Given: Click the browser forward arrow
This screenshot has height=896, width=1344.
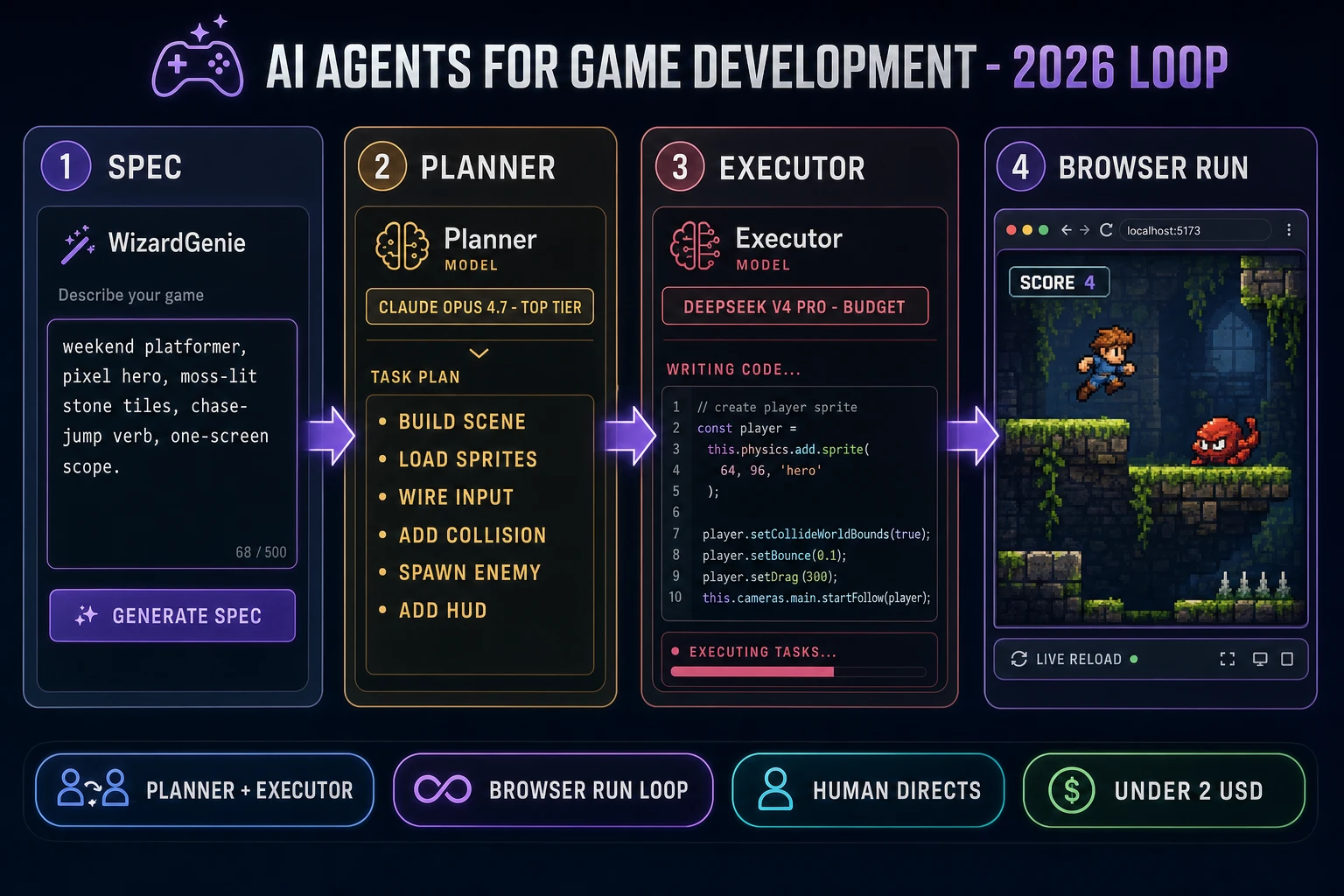Looking at the screenshot, I should point(1085,230).
